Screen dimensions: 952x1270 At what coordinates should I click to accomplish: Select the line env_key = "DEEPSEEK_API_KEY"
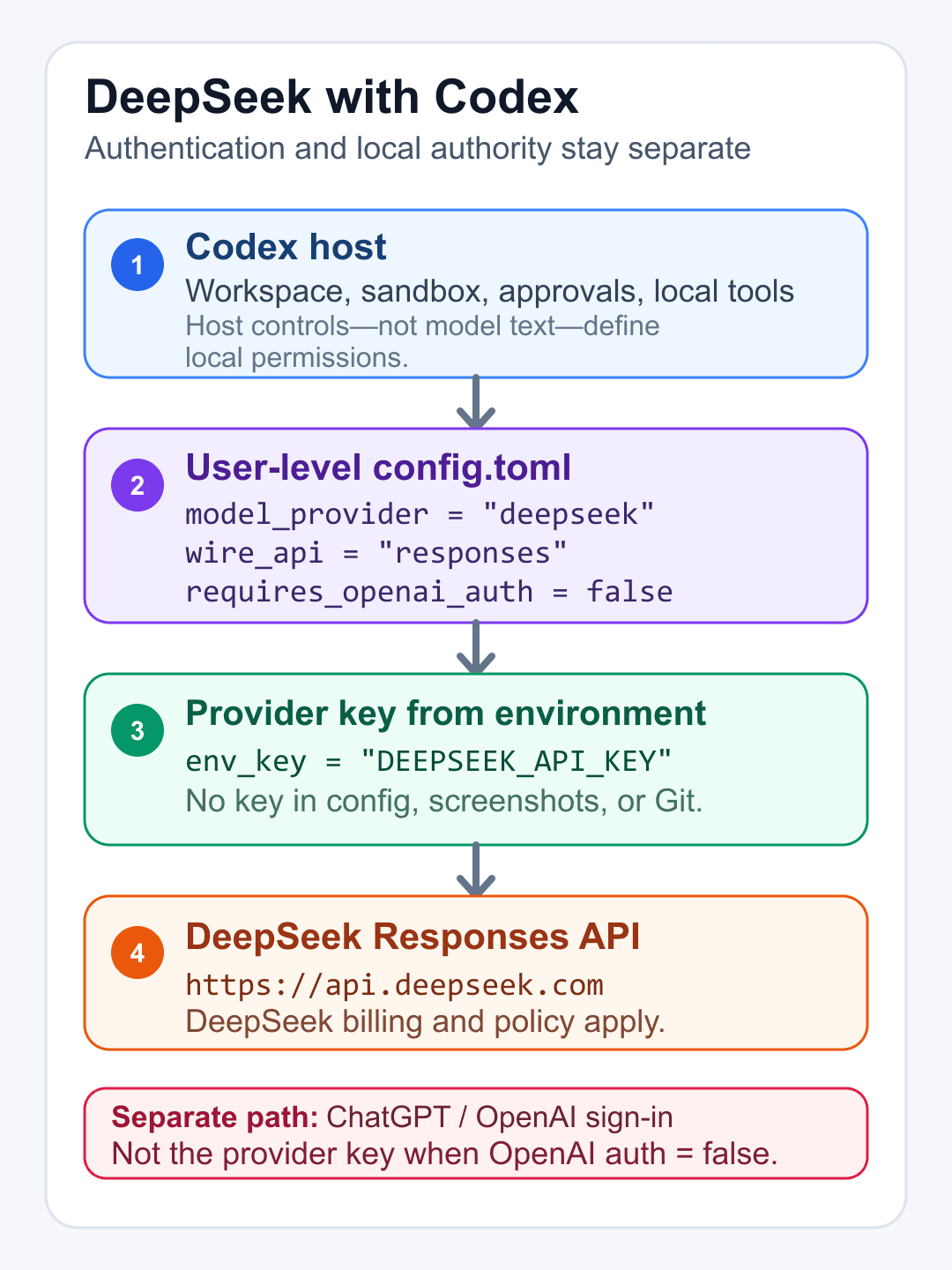coord(429,760)
